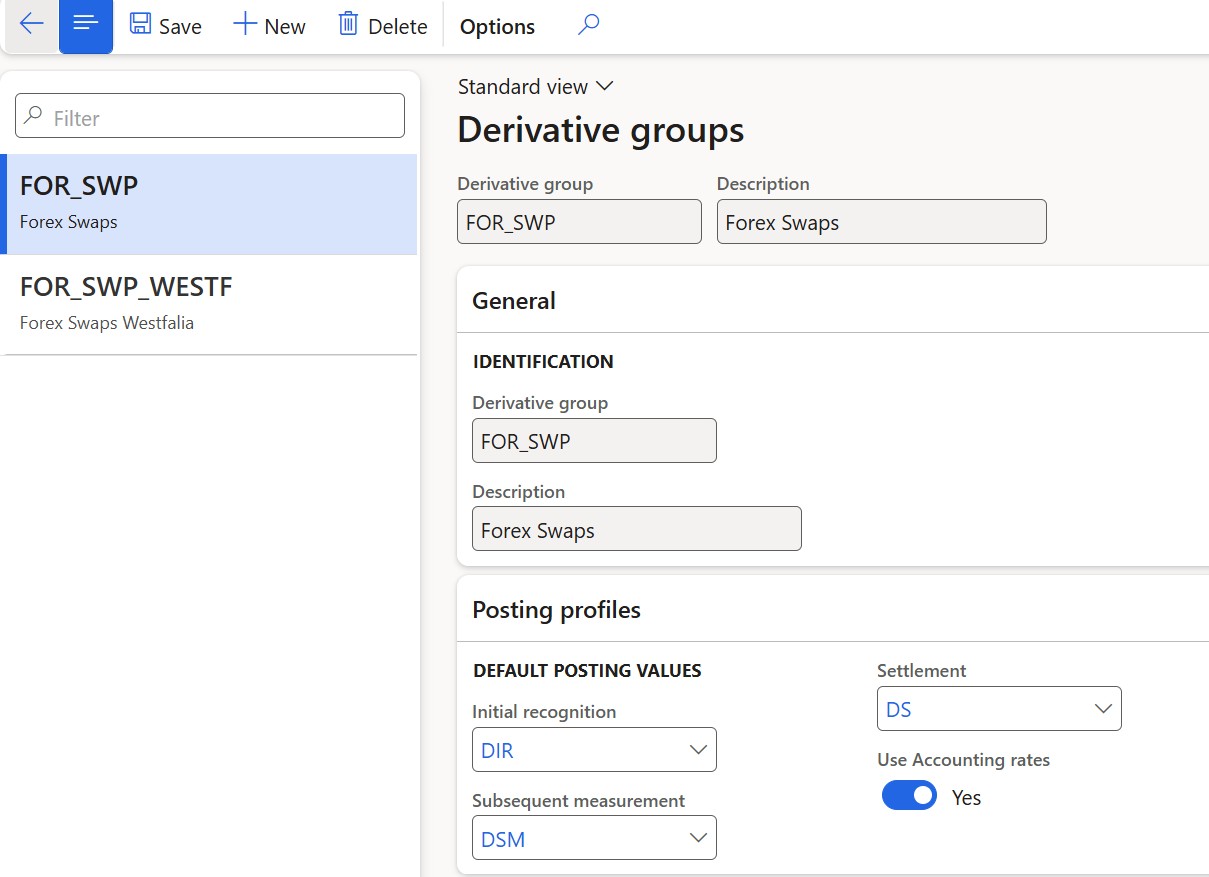
Task: Toggle the list pane hamburger icon
Action: coord(86,25)
